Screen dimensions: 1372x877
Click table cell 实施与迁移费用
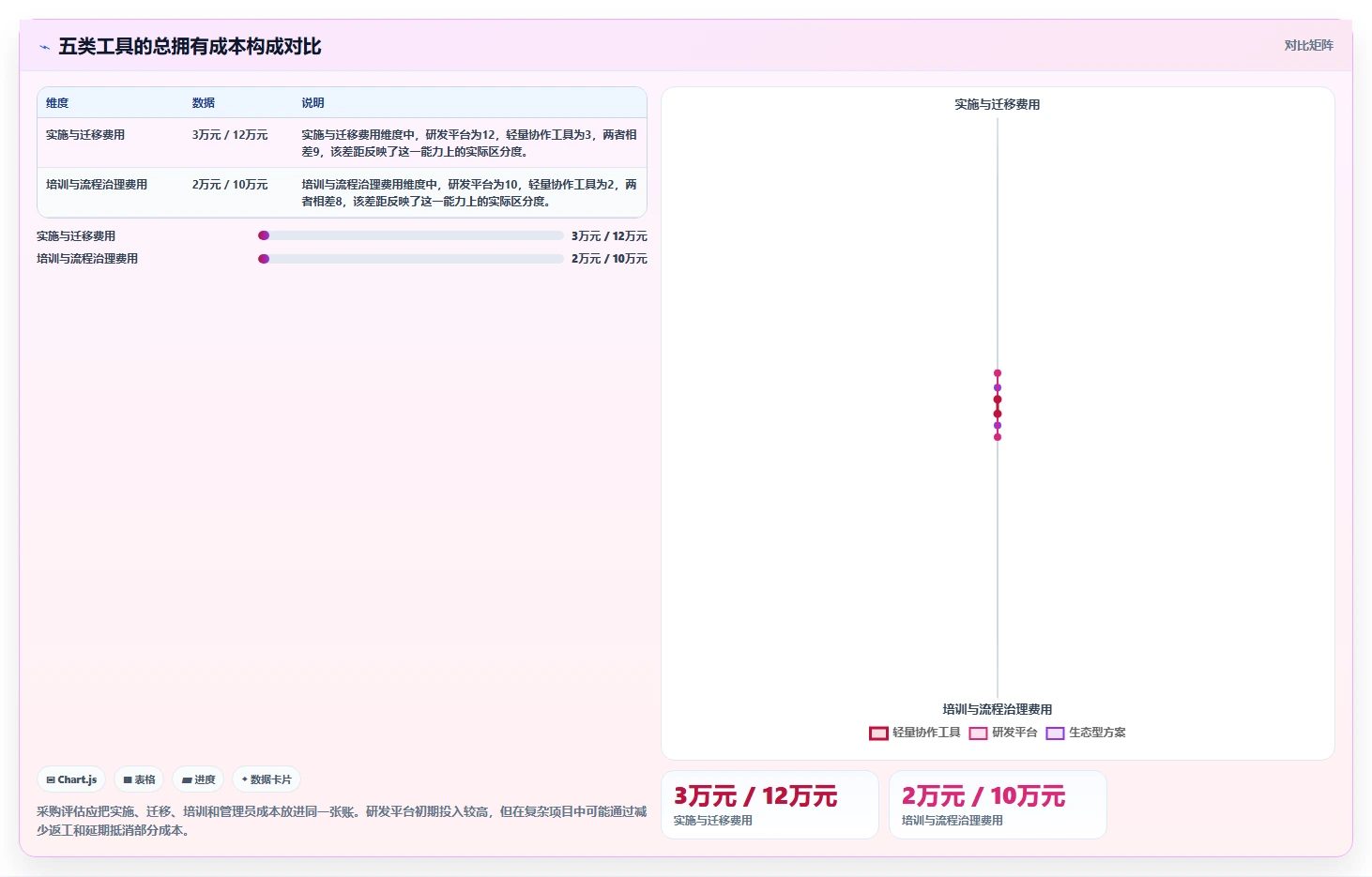(85, 135)
